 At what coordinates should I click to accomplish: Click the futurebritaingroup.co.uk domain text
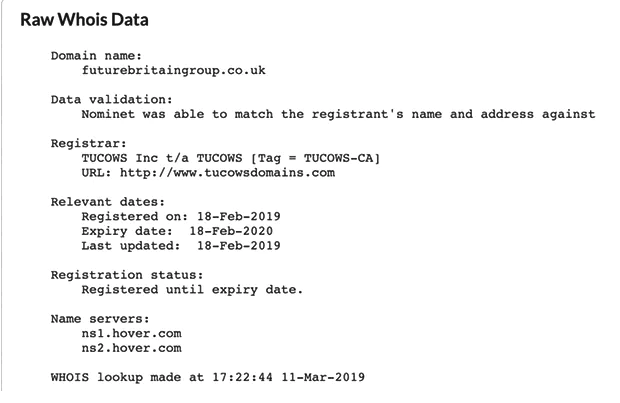(x=174, y=71)
